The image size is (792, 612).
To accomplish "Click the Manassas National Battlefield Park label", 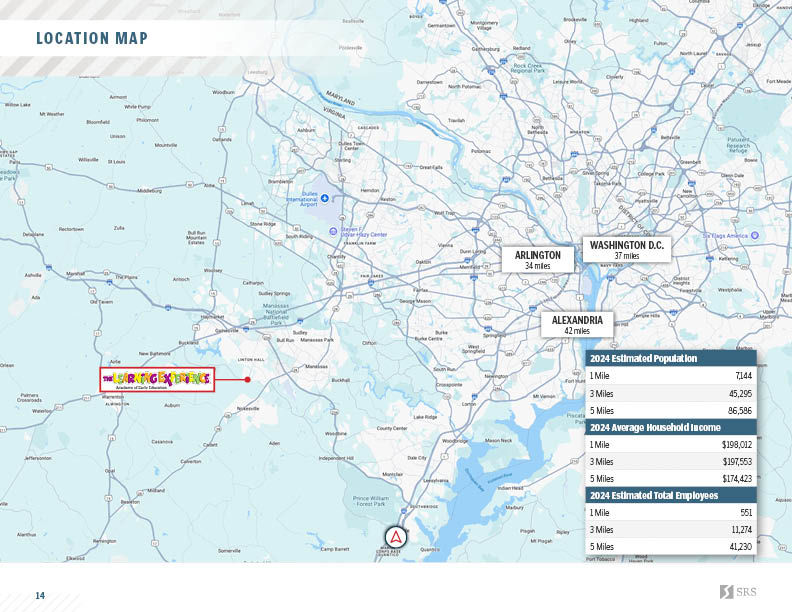I will (276, 314).
